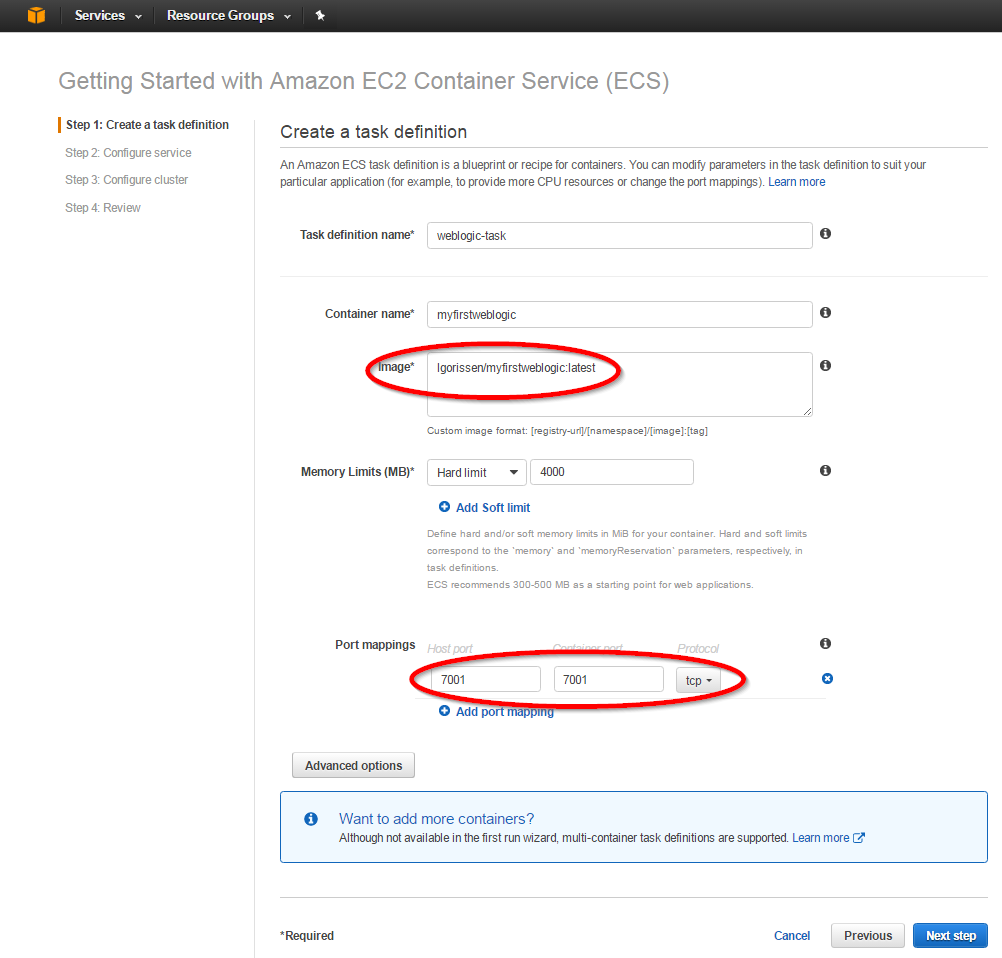Image resolution: width=1002 pixels, height=958 pixels.
Task: Click Add port mapping link
Action: [503, 712]
